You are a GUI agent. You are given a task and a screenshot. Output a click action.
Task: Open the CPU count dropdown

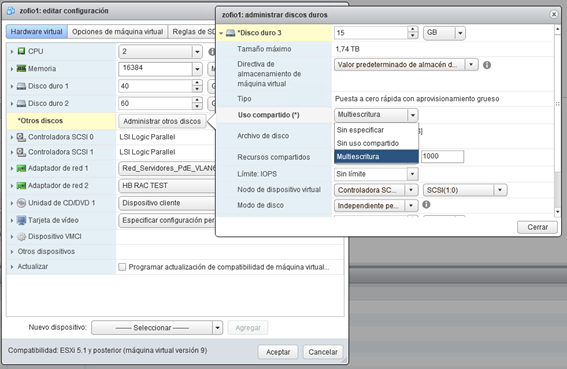[197, 52]
